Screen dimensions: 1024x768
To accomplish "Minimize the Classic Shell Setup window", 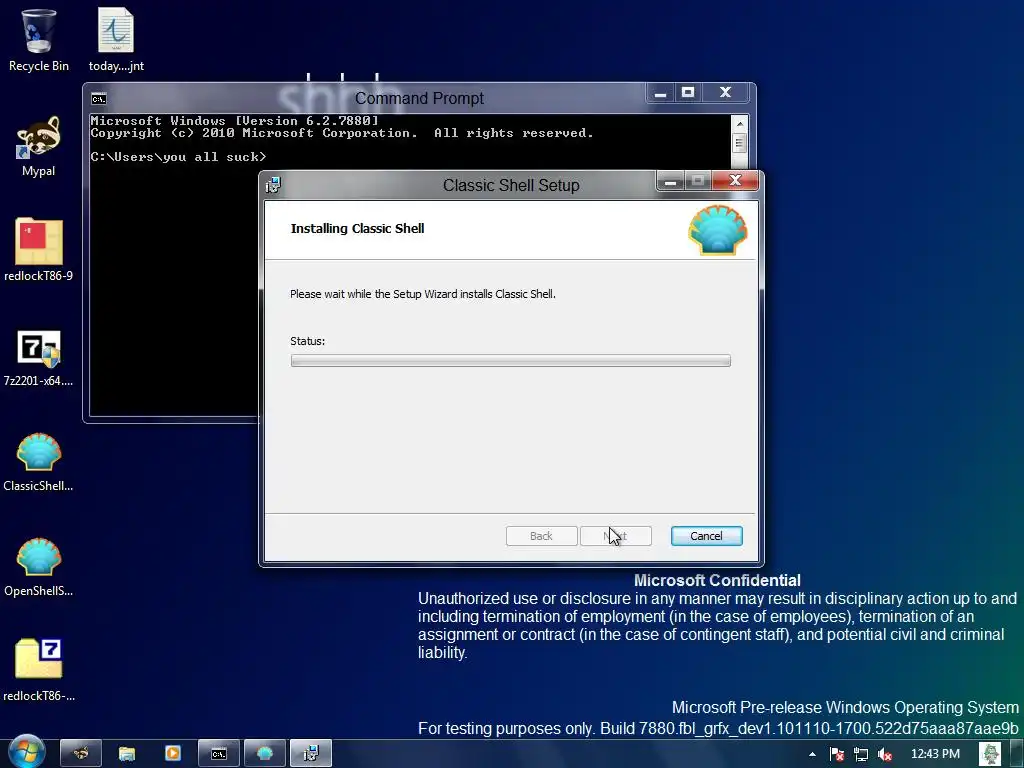I will [670, 181].
